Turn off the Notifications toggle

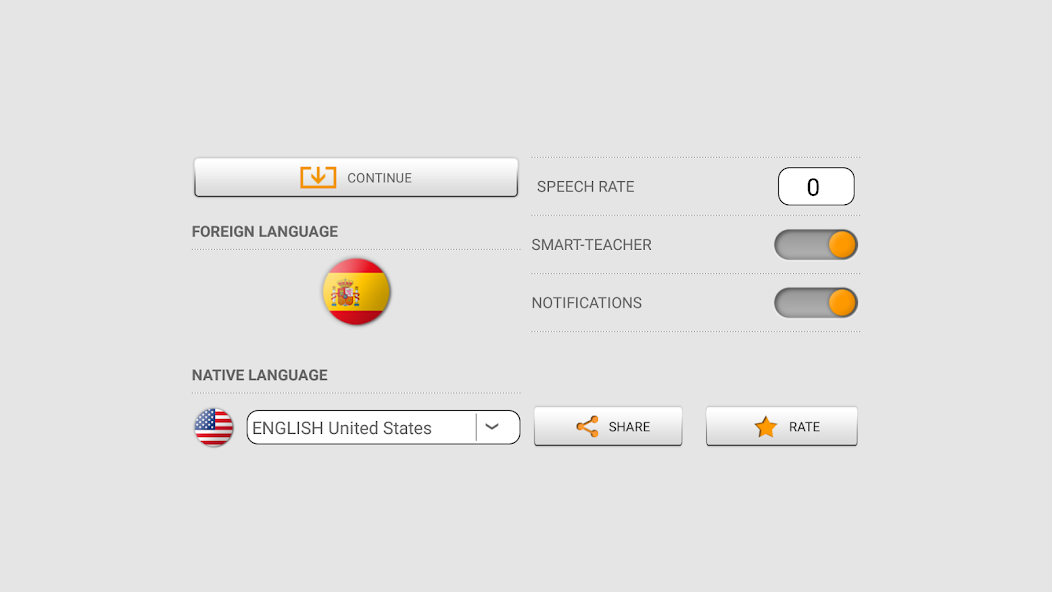click(x=816, y=303)
